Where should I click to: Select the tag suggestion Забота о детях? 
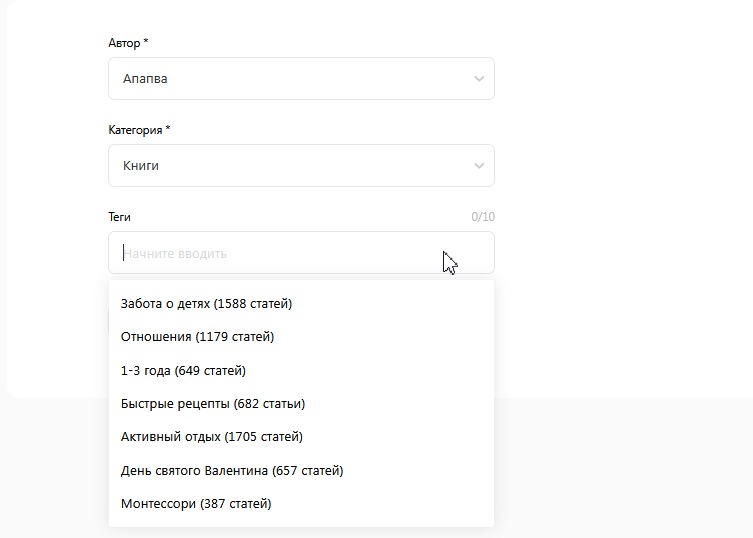coord(302,304)
